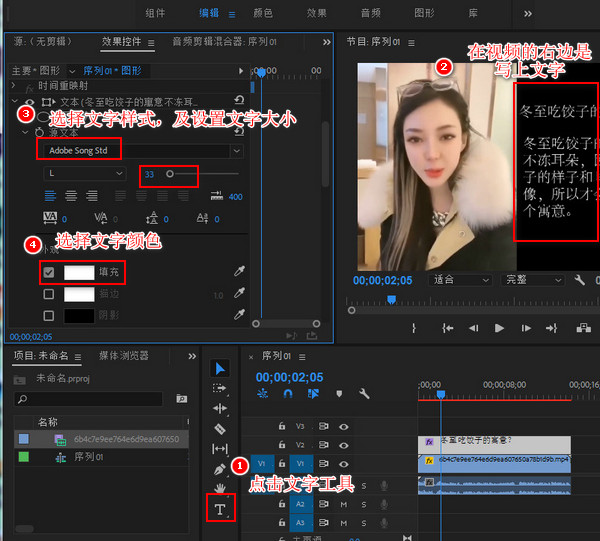The image size is (600, 541).
Task: Step forward one frame
Action: point(526,328)
